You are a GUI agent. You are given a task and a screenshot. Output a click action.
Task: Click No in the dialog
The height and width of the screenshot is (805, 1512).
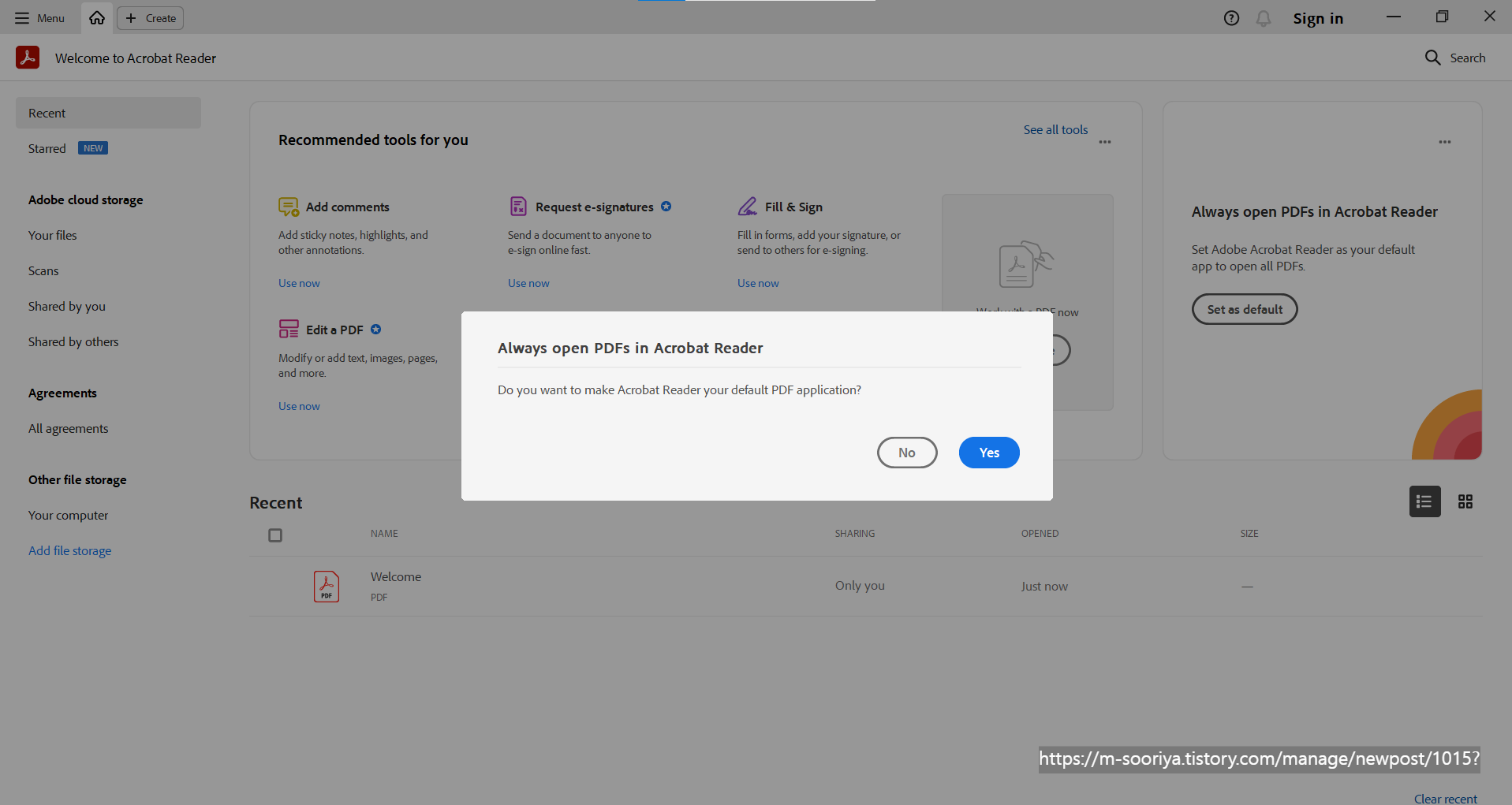[x=907, y=453]
